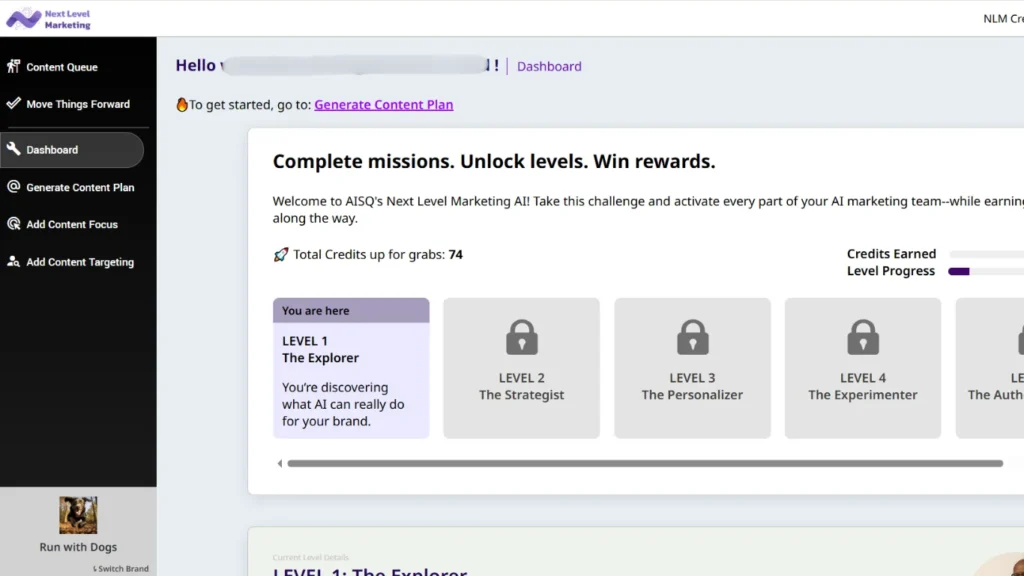
Task: Click the Level Progress bar
Action: point(985,271)
